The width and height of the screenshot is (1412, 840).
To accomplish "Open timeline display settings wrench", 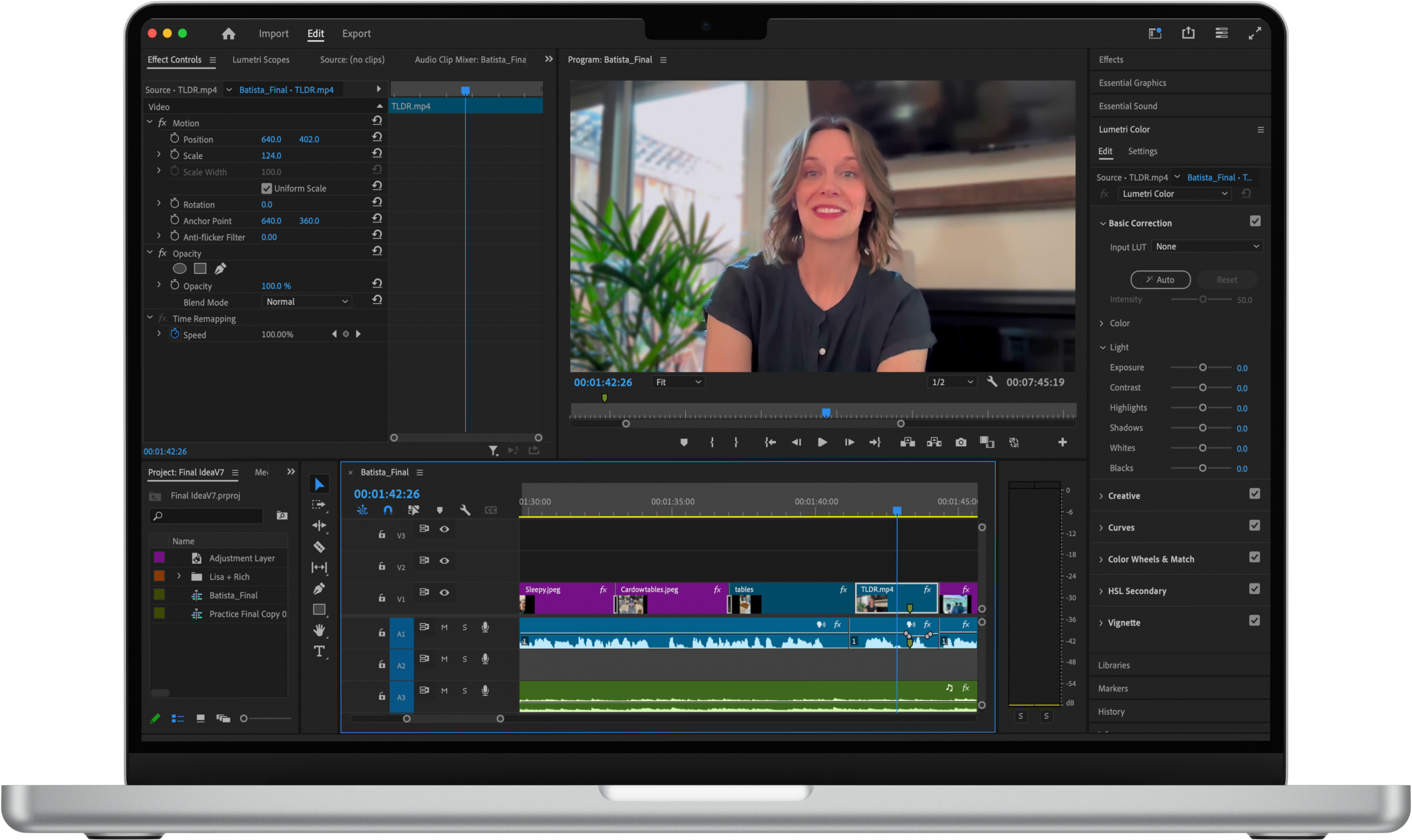I will (465, 510).
